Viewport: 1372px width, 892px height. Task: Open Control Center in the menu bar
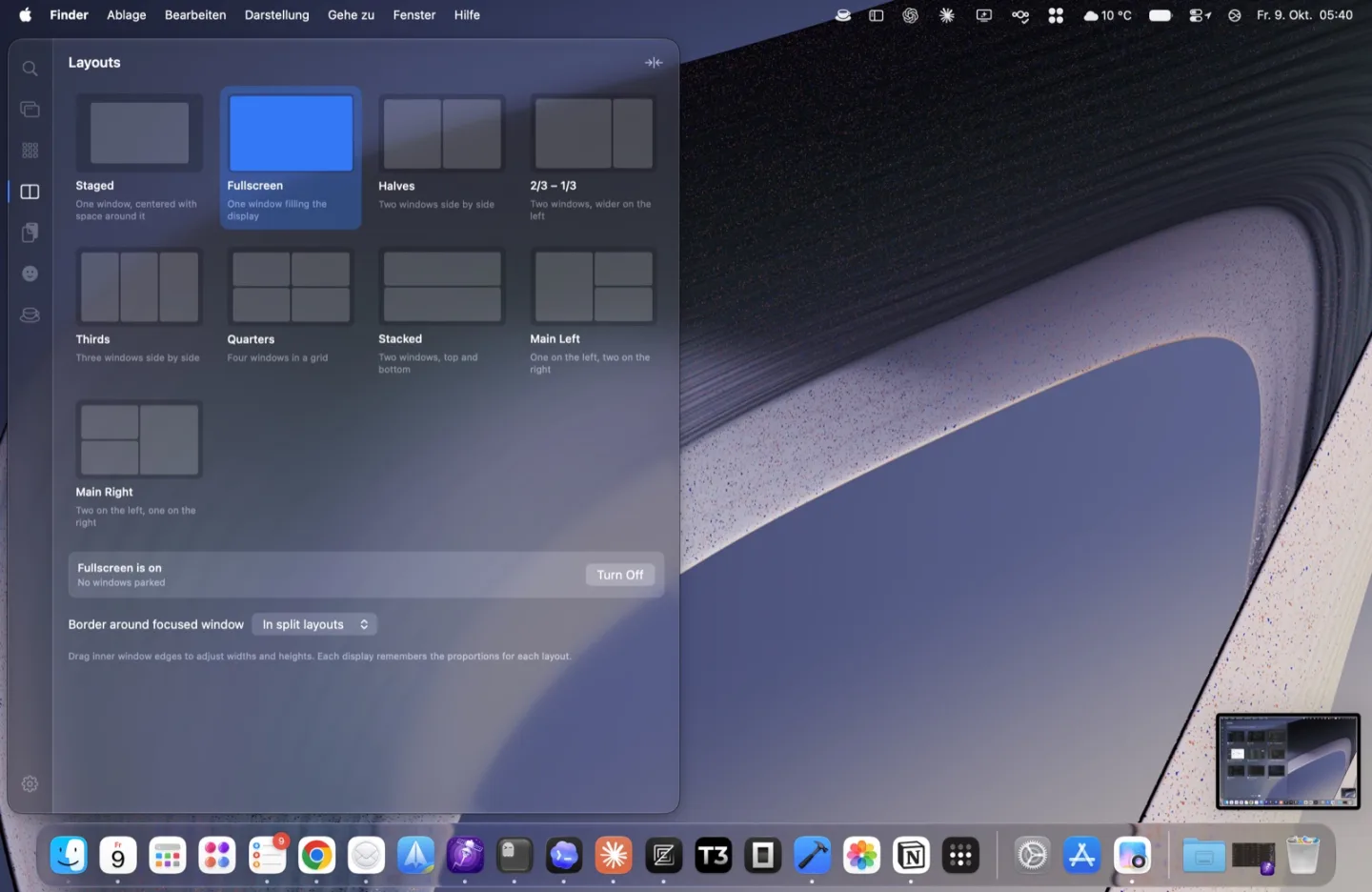(x=1200, y=15)
